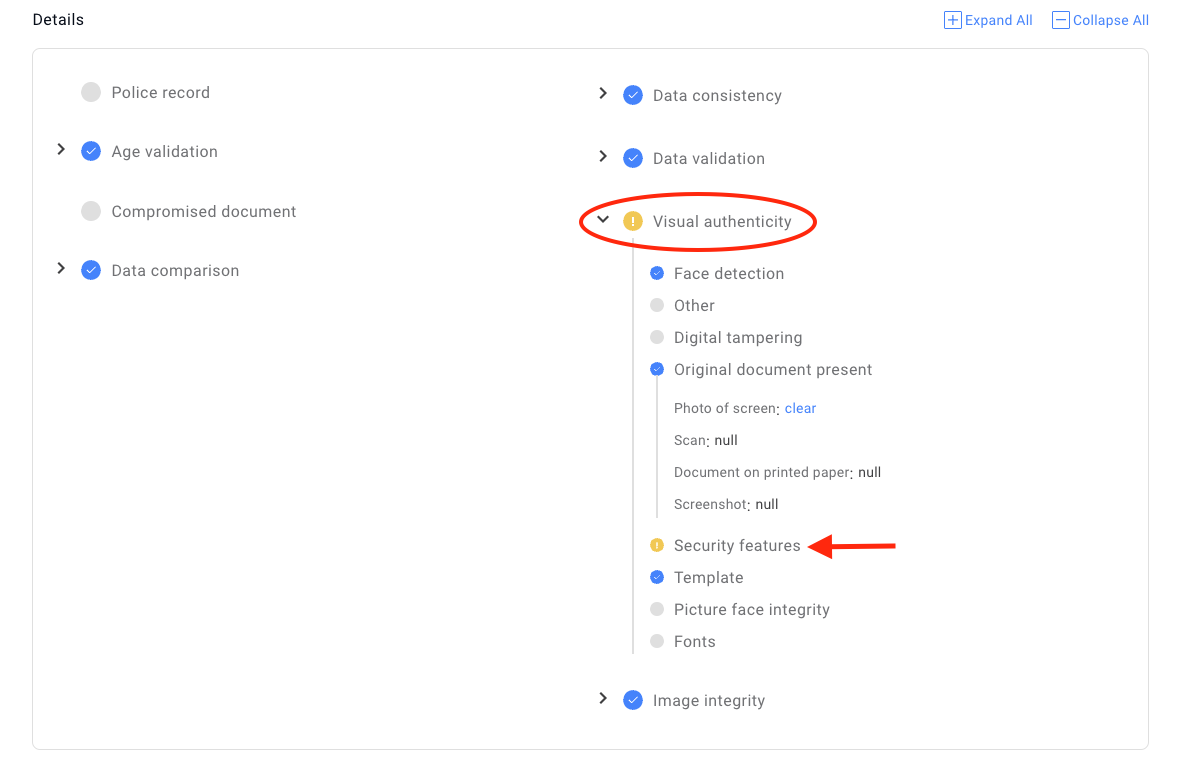Screen dimensions: 1183x766
Task: Click the Picture face integrity status dot
Action: click(657, 609)
